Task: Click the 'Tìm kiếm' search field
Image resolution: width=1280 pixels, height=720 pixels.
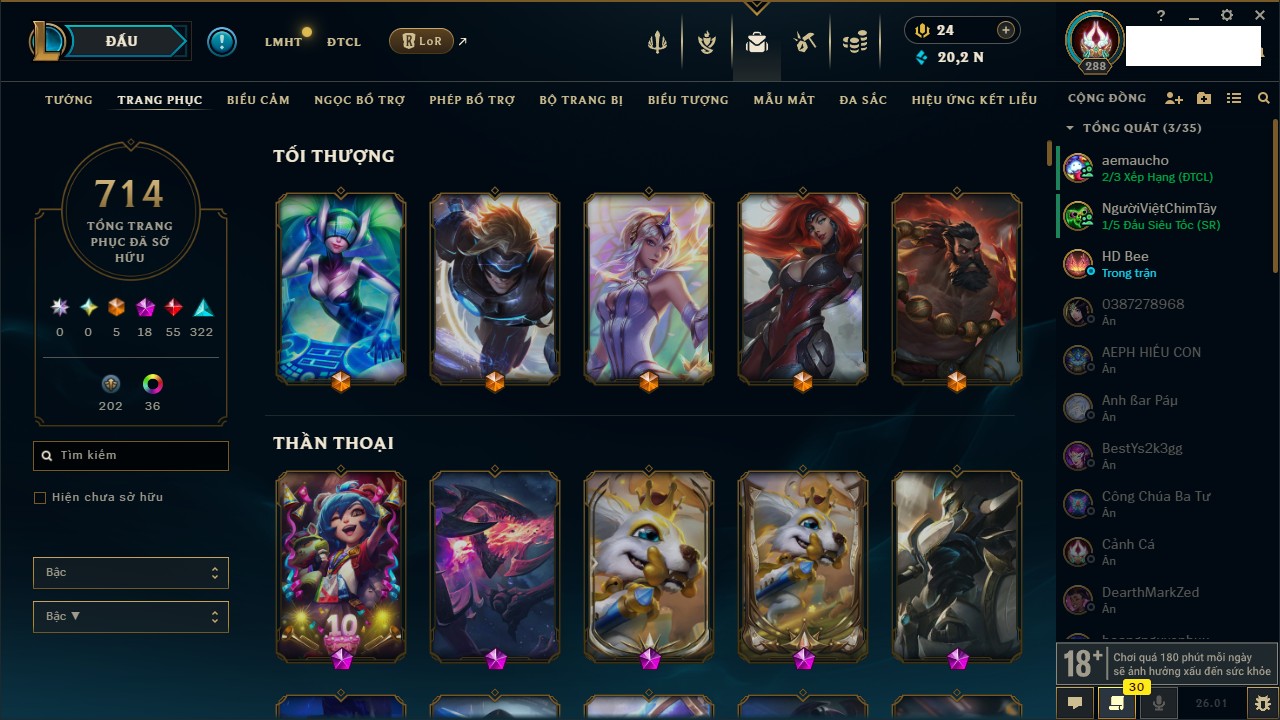Action: tap(131, 456)
